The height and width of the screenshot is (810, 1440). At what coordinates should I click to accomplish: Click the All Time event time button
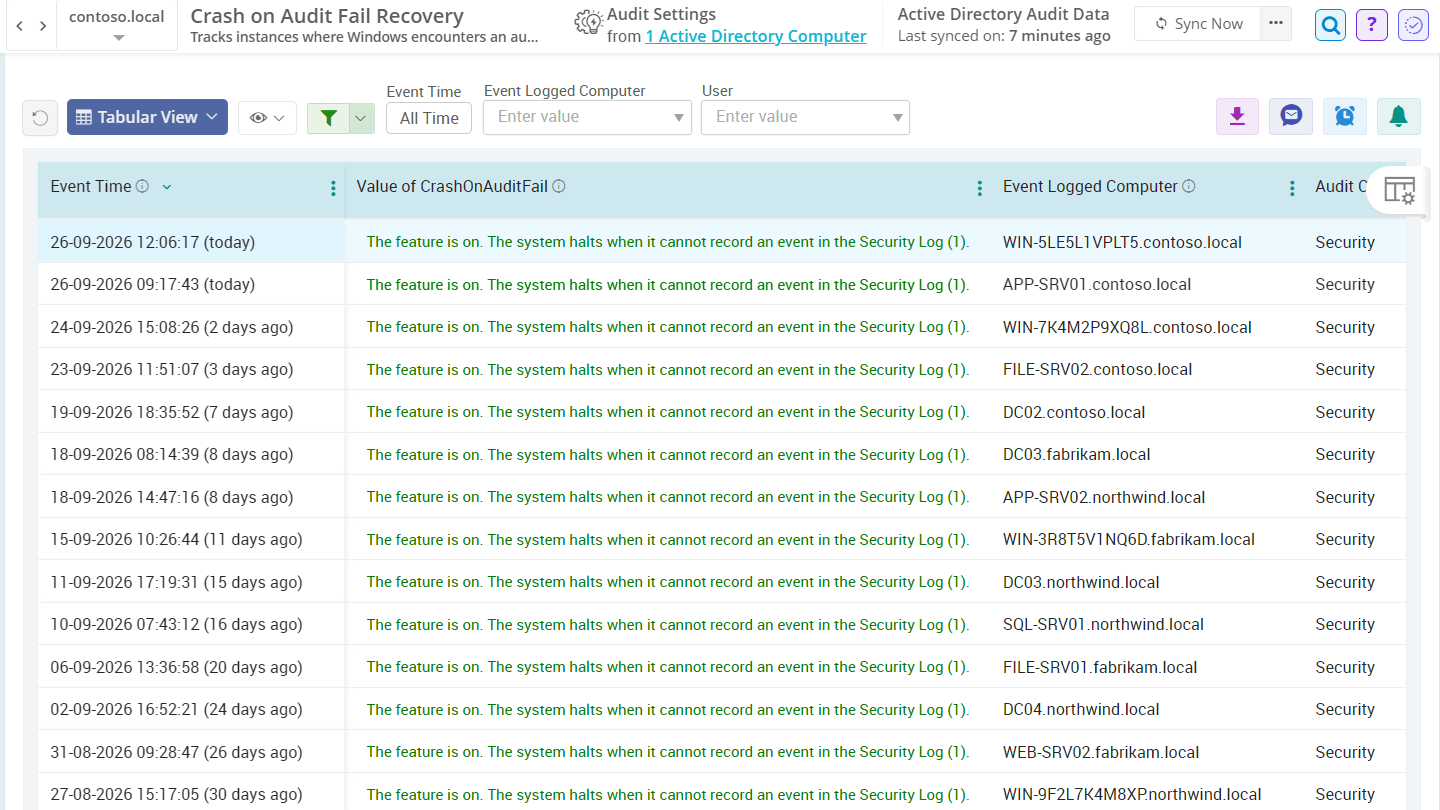coord(429,118)
